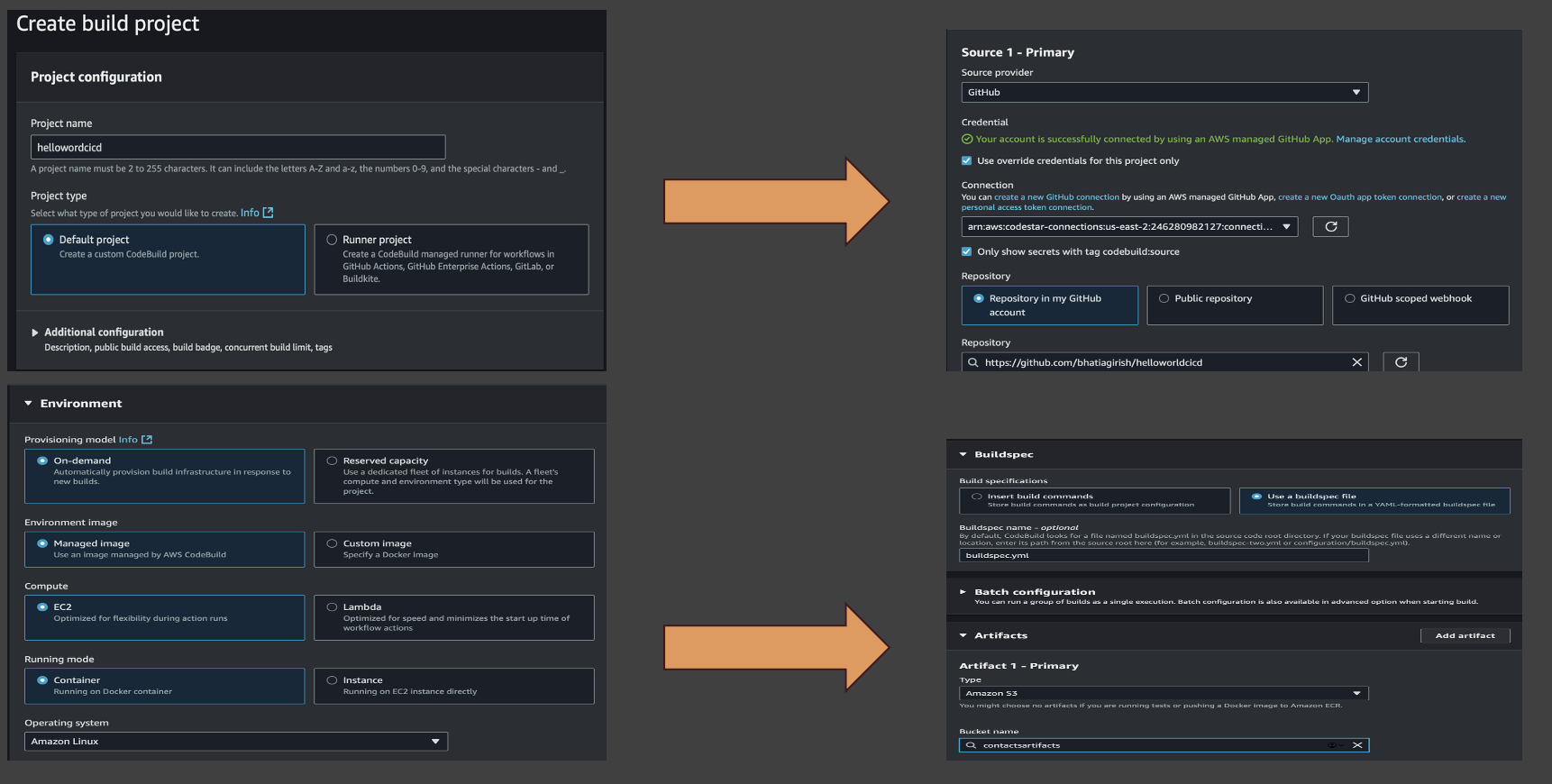Click external link icon beside Provisioning model Info

coord(147,440)
